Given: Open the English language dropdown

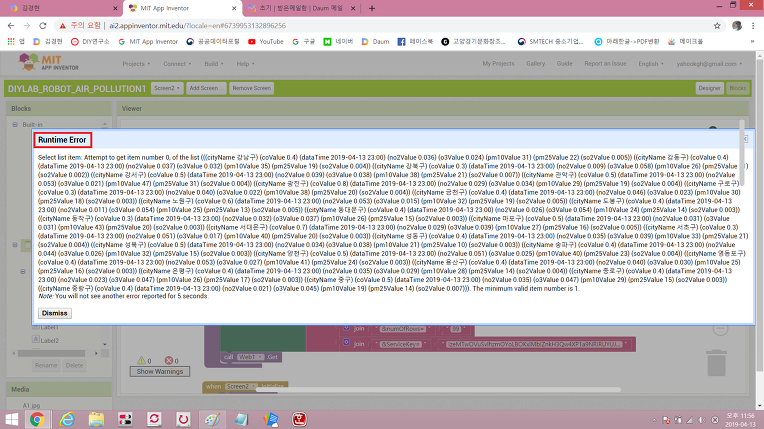Looking at the screenshot, I should (651, 64).
